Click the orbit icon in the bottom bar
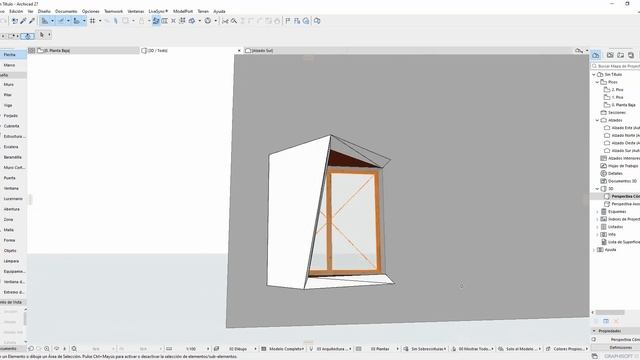640x360 pixels. (x=57, y=349)
